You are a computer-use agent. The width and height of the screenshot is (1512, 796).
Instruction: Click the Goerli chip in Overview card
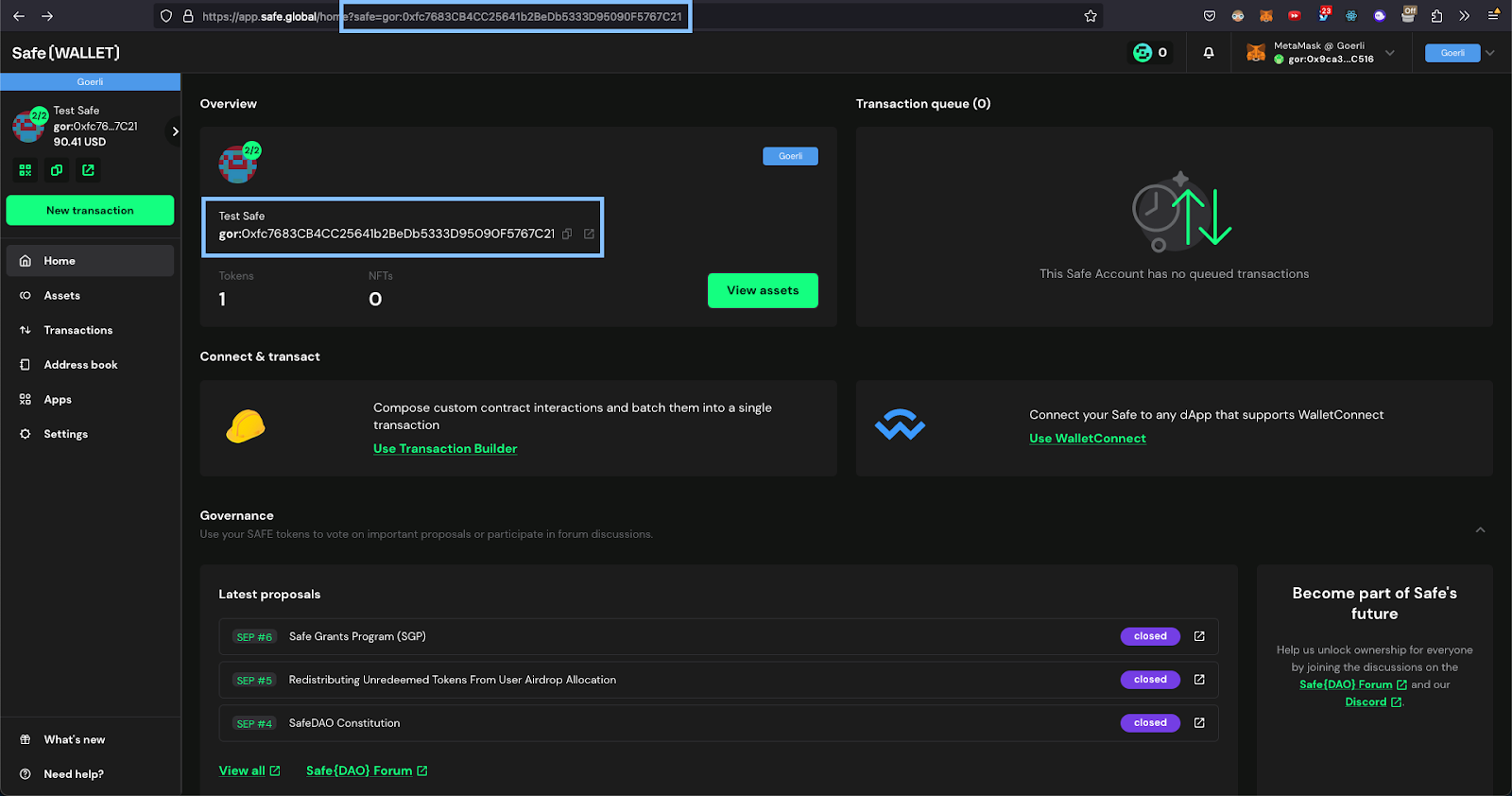(x=790, y=156)
